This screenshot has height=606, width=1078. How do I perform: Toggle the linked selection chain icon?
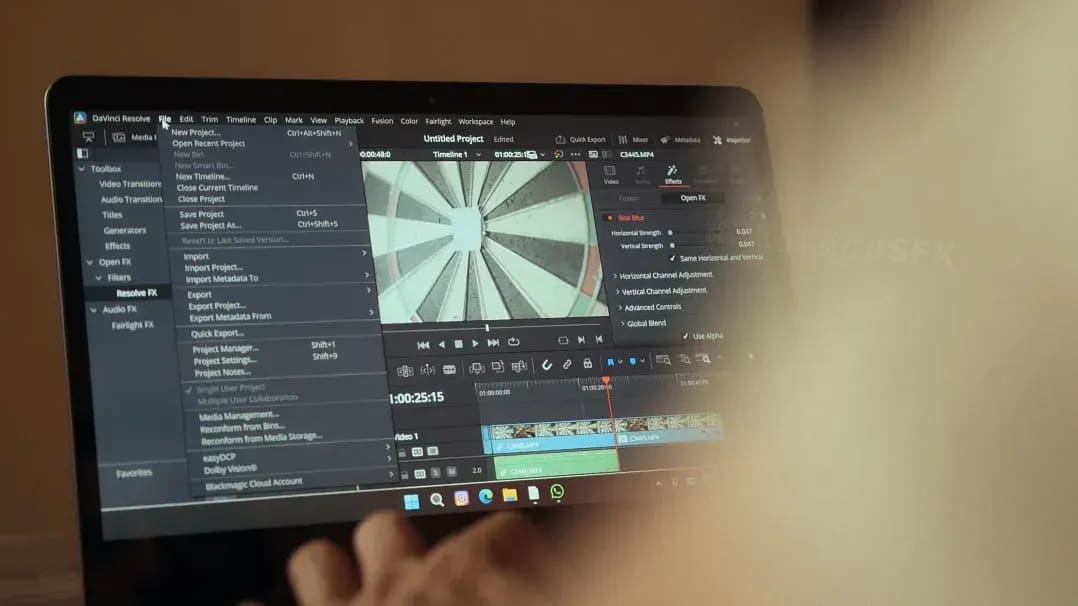point(567,365)
